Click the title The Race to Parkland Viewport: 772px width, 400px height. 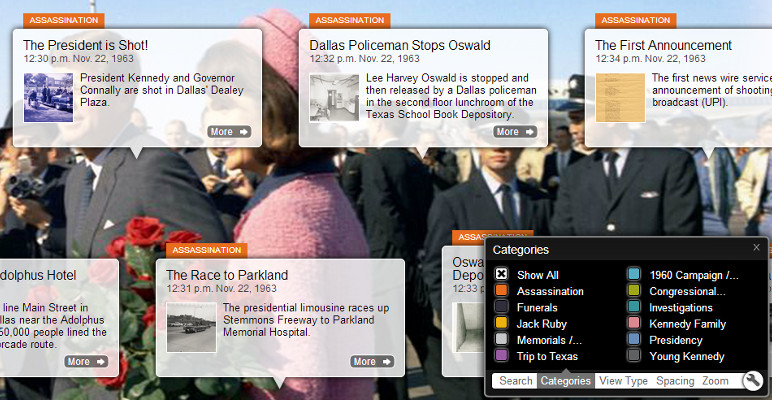(x=227, y=275)
